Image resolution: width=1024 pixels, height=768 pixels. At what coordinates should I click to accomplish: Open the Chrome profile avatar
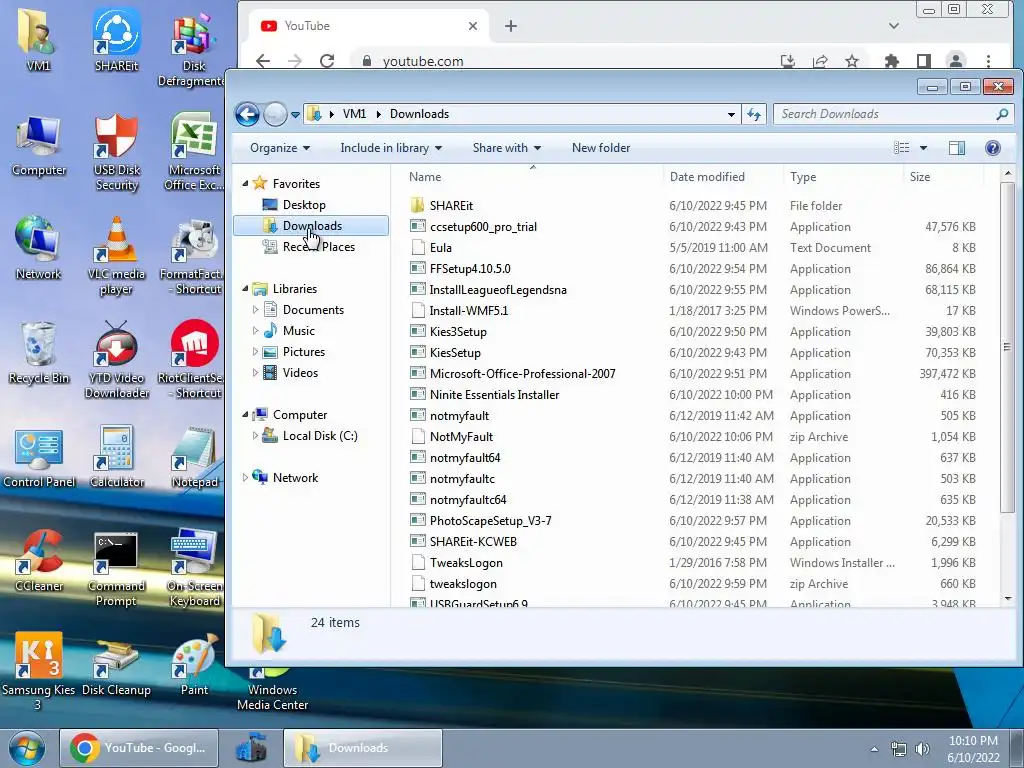pyautogui.click(x=955, y=61)
